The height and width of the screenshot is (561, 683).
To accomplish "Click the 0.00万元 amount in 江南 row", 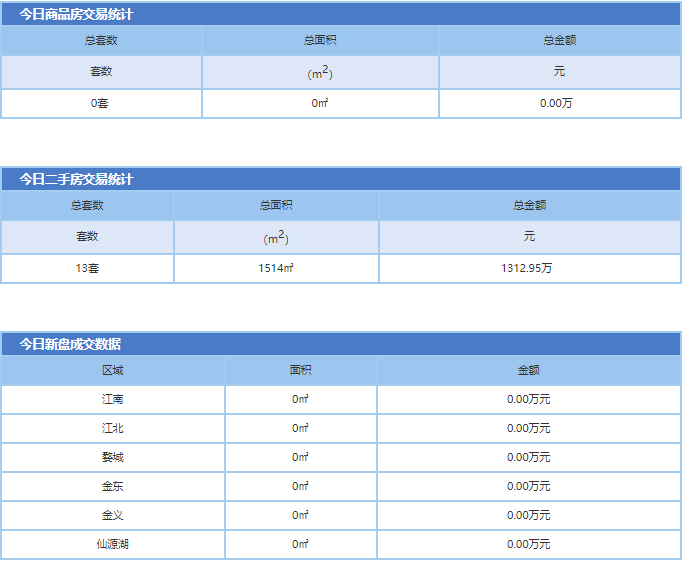I will point(529,399).
